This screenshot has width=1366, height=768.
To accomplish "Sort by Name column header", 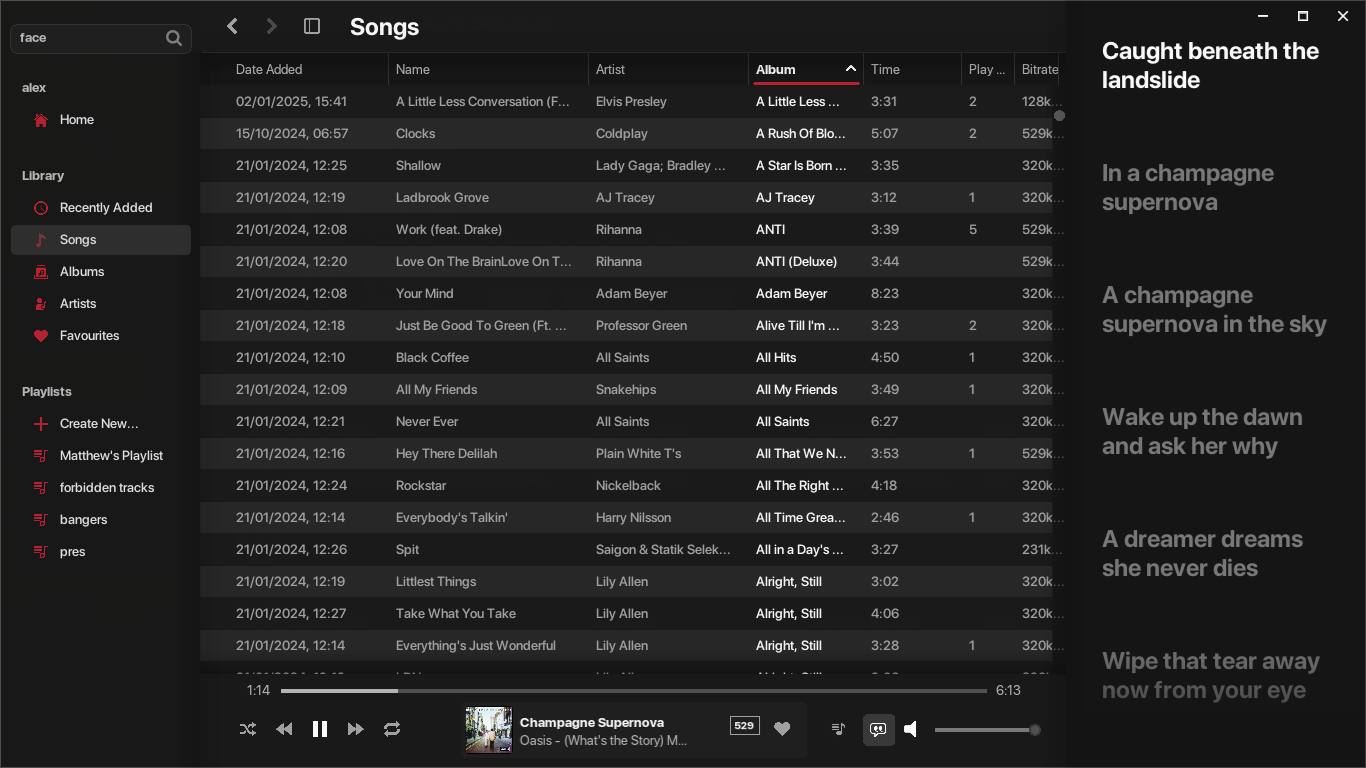I will pos(413,69).
